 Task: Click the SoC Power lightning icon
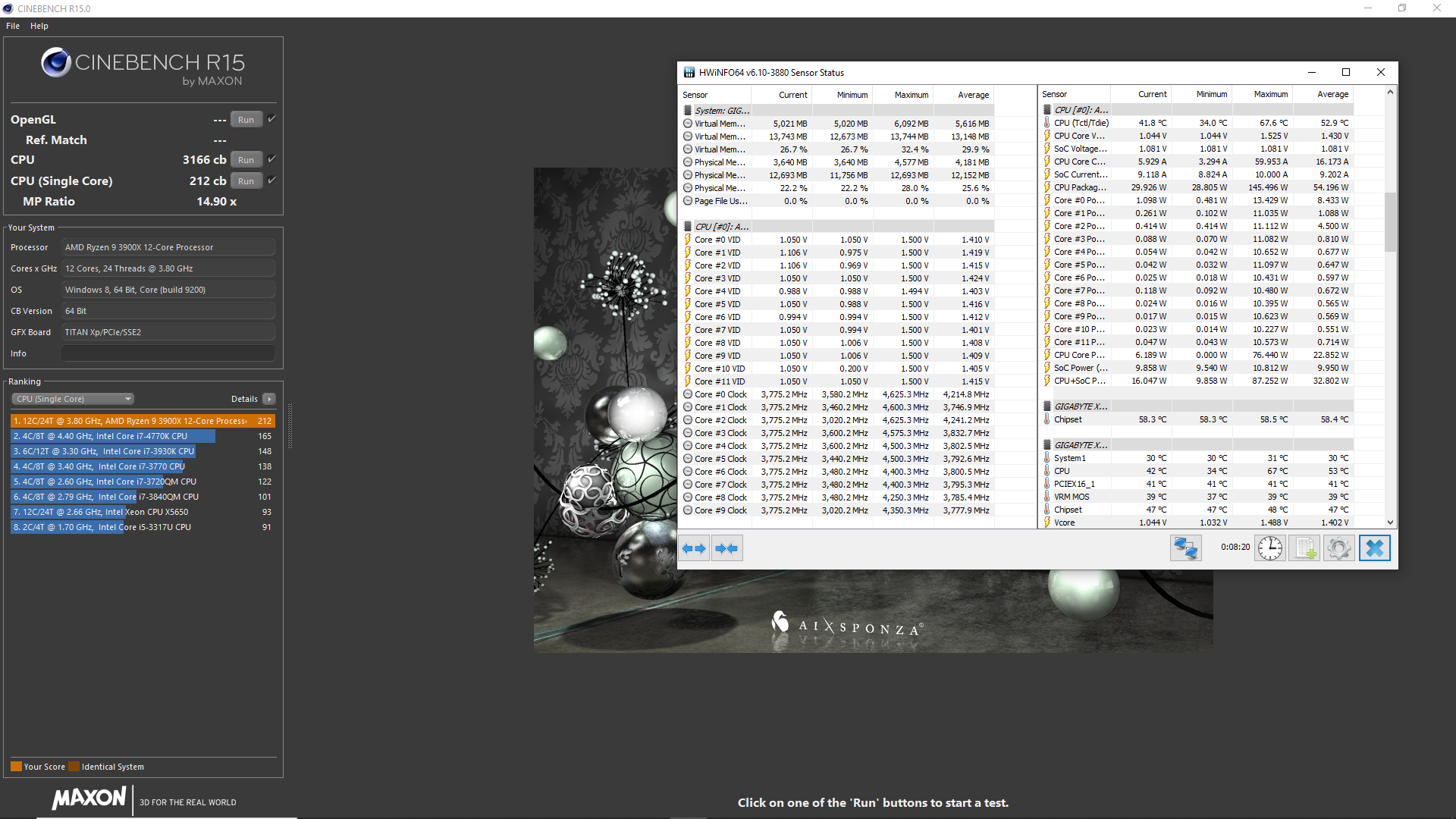pos(1047,368)
